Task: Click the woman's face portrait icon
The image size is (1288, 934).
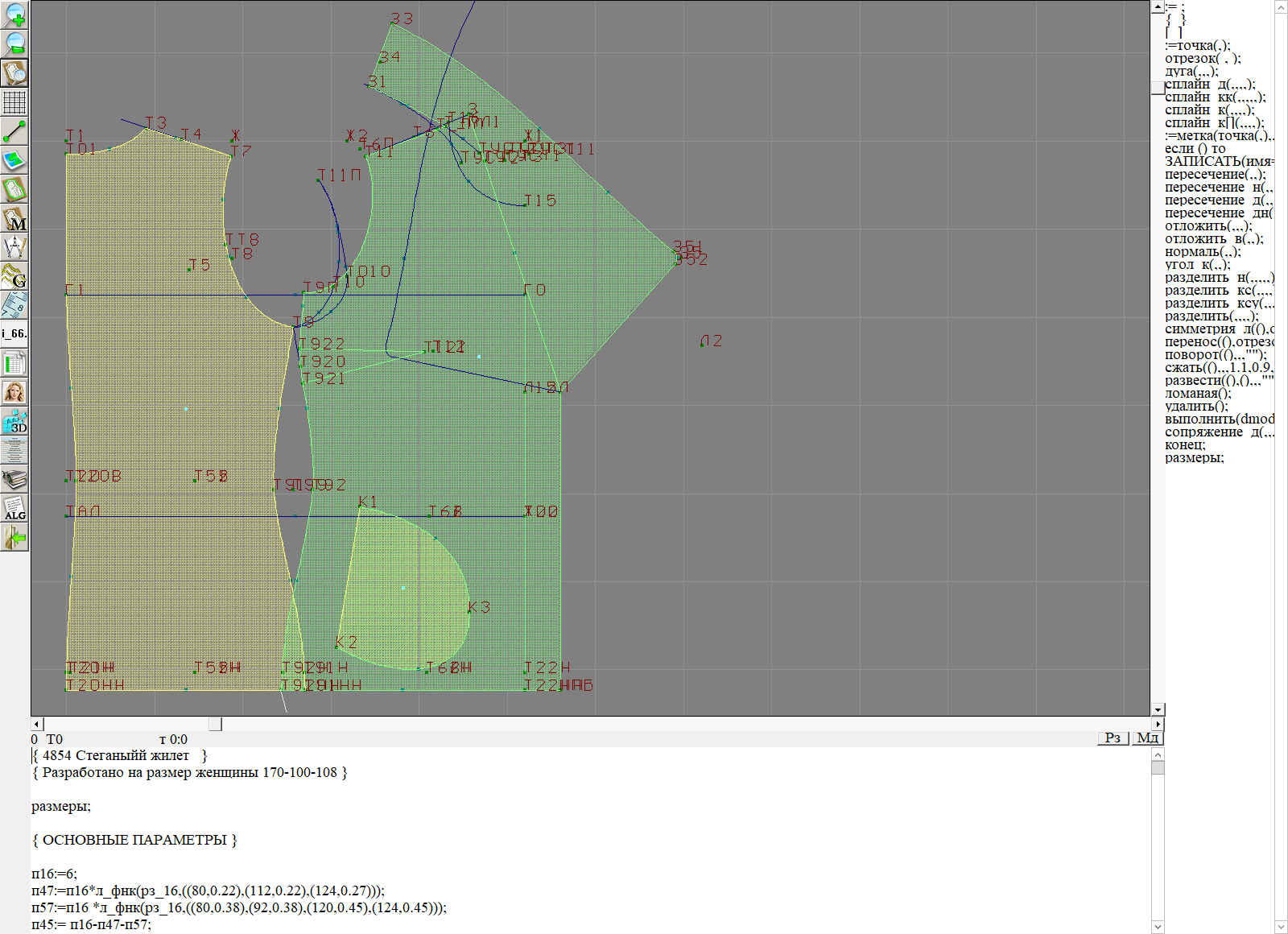Action: point(14,392)
